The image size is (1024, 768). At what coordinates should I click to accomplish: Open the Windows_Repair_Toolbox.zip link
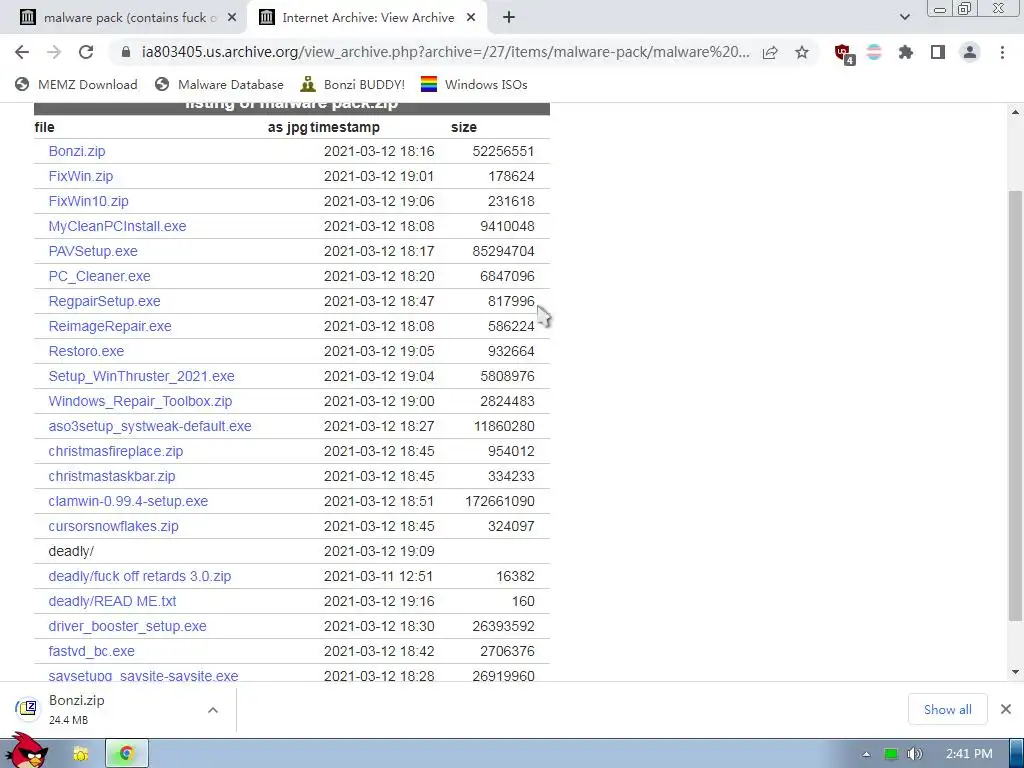click(x=140, y=402)
